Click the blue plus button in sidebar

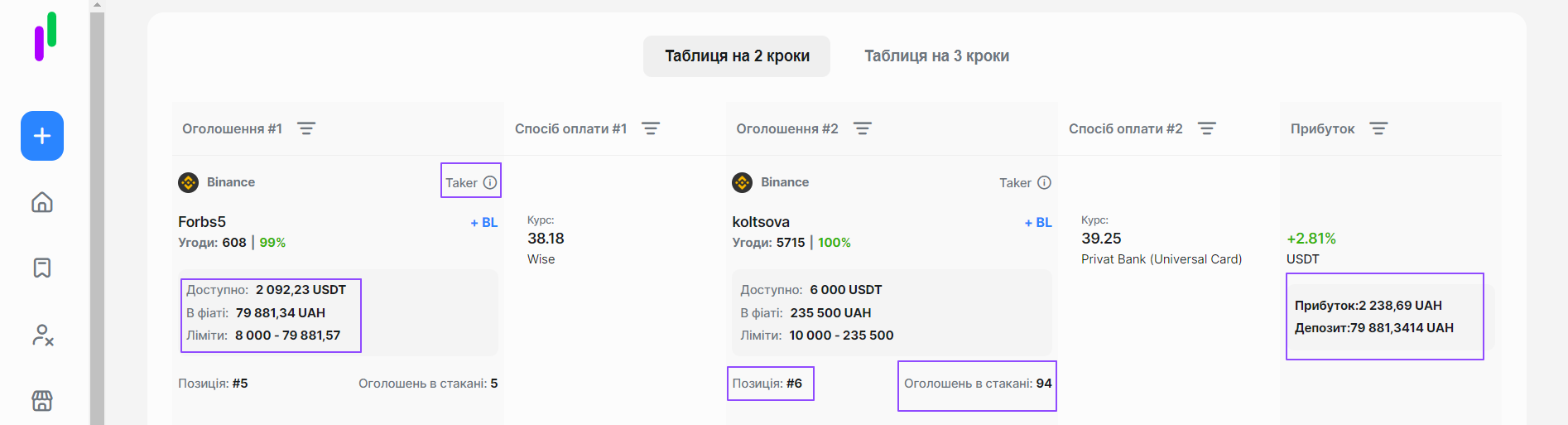pyautogui.click(x=42, y=136)
